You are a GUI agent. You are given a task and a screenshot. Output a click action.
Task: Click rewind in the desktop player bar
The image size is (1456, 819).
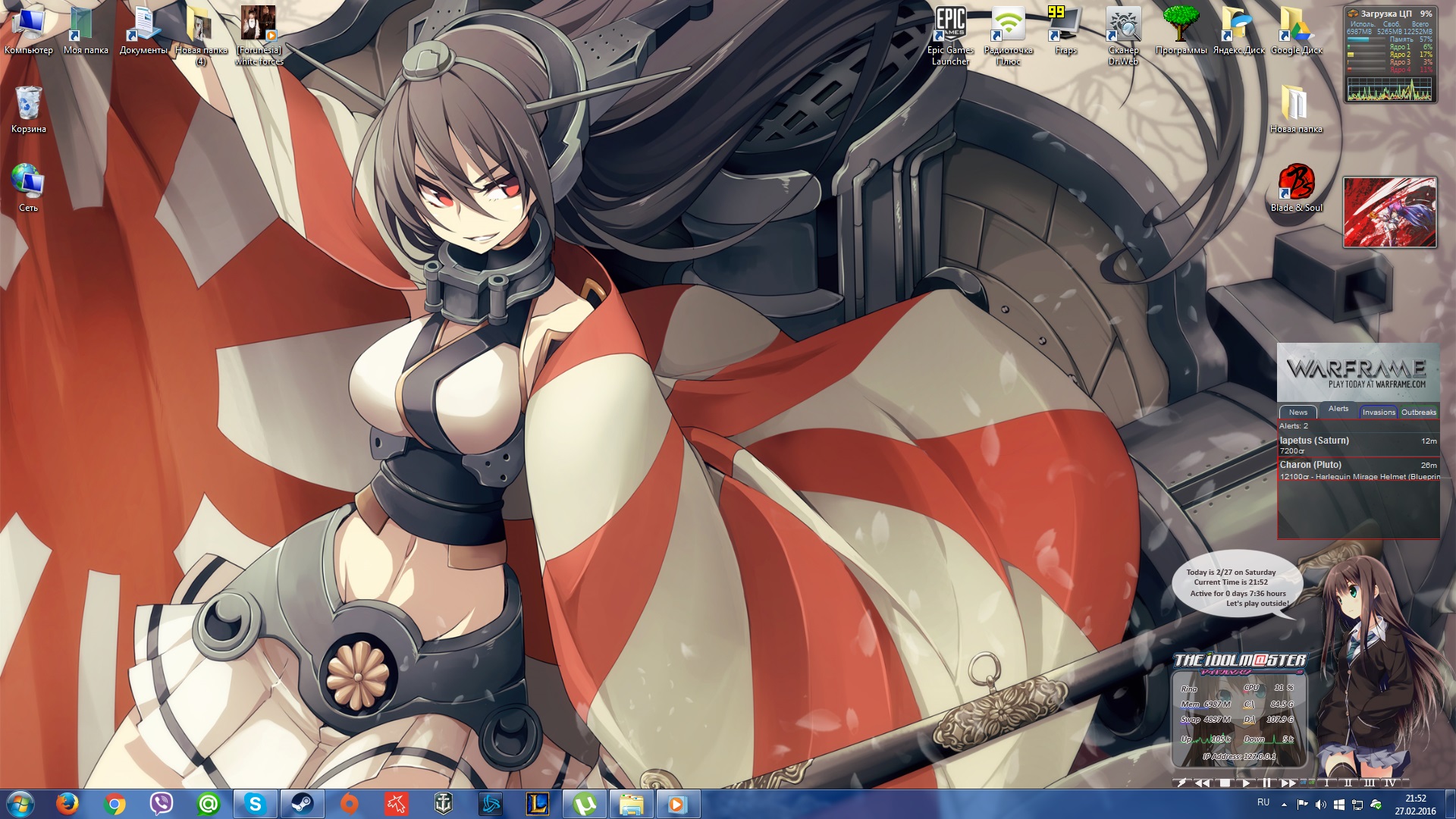pos(1203,783)
